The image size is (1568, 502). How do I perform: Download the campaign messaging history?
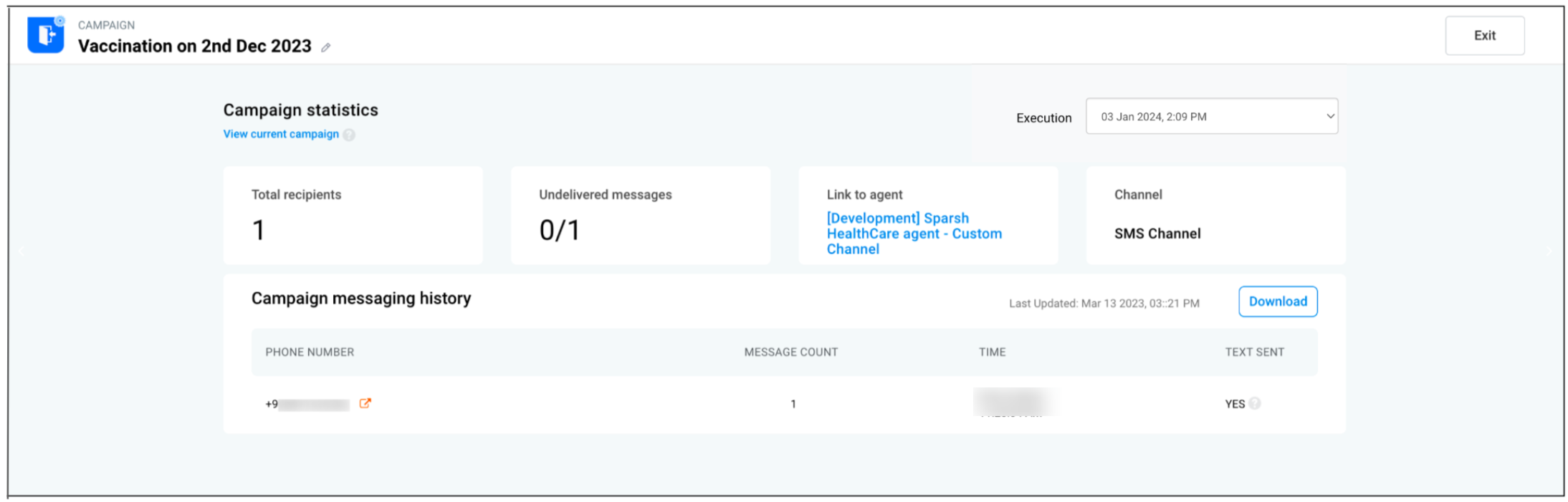pos(1278,301)
